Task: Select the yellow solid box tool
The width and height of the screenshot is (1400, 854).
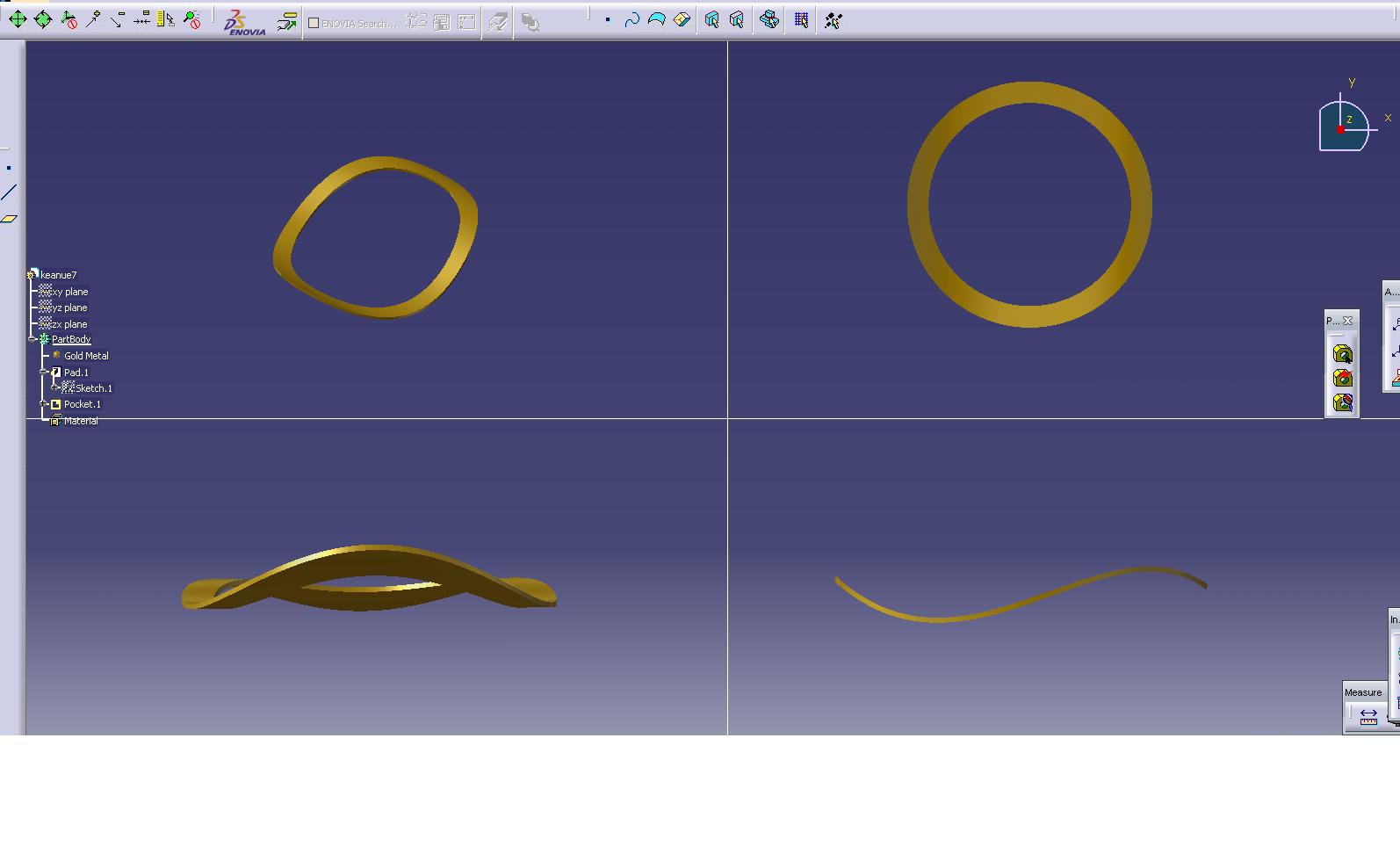Action: [682, 19]
